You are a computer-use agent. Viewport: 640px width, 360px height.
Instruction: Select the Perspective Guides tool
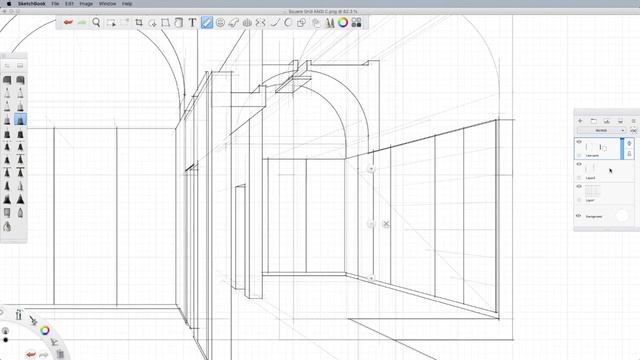tap(247, 22)
